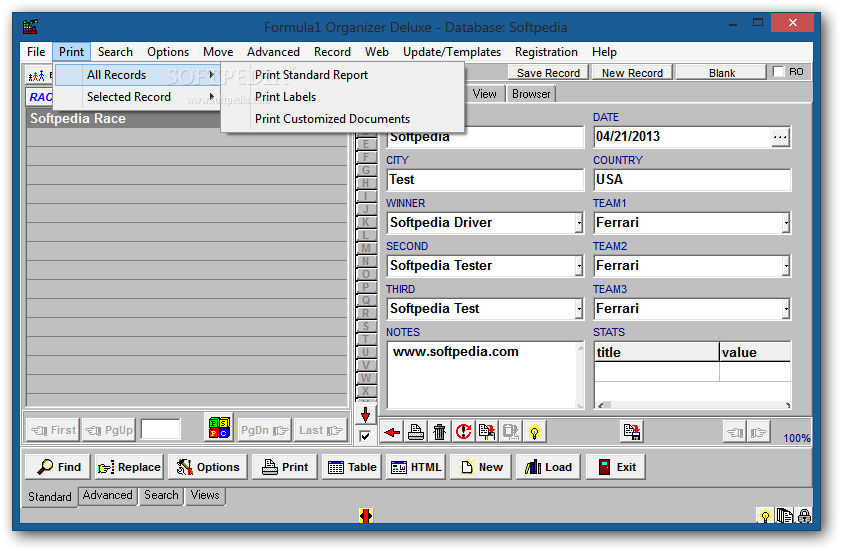The width and height of the screenshot is (841, 551).
Task: Choose Print Customized Documents
Action: tap(342, 119)
